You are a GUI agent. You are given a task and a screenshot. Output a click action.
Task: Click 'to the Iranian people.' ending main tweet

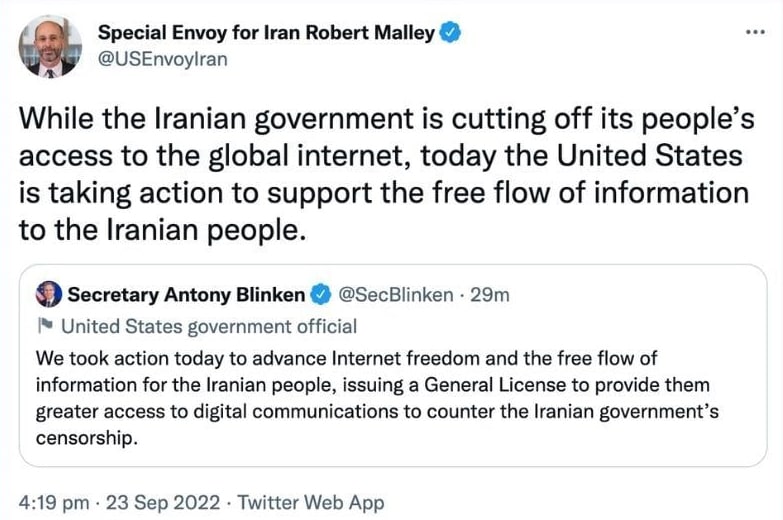tap(160, 229)
